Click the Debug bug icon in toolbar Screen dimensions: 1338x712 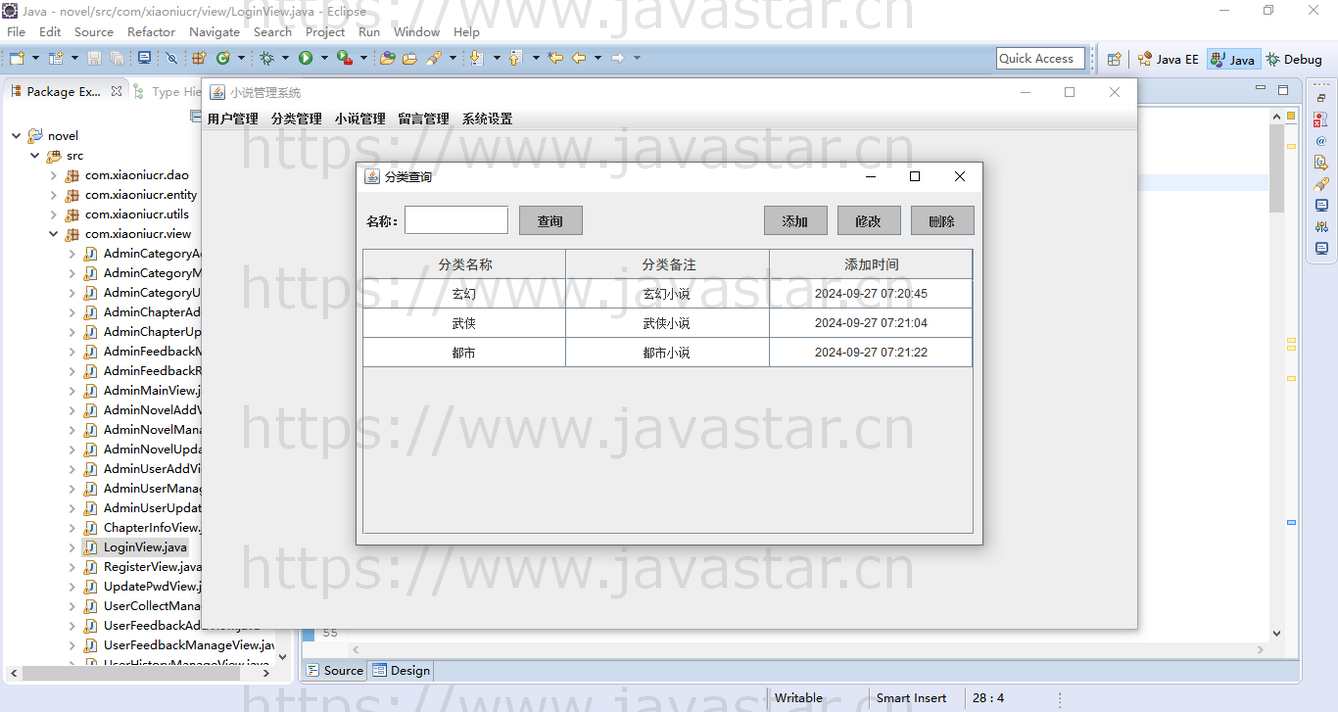pyautogui.click(x=267, y=58)
